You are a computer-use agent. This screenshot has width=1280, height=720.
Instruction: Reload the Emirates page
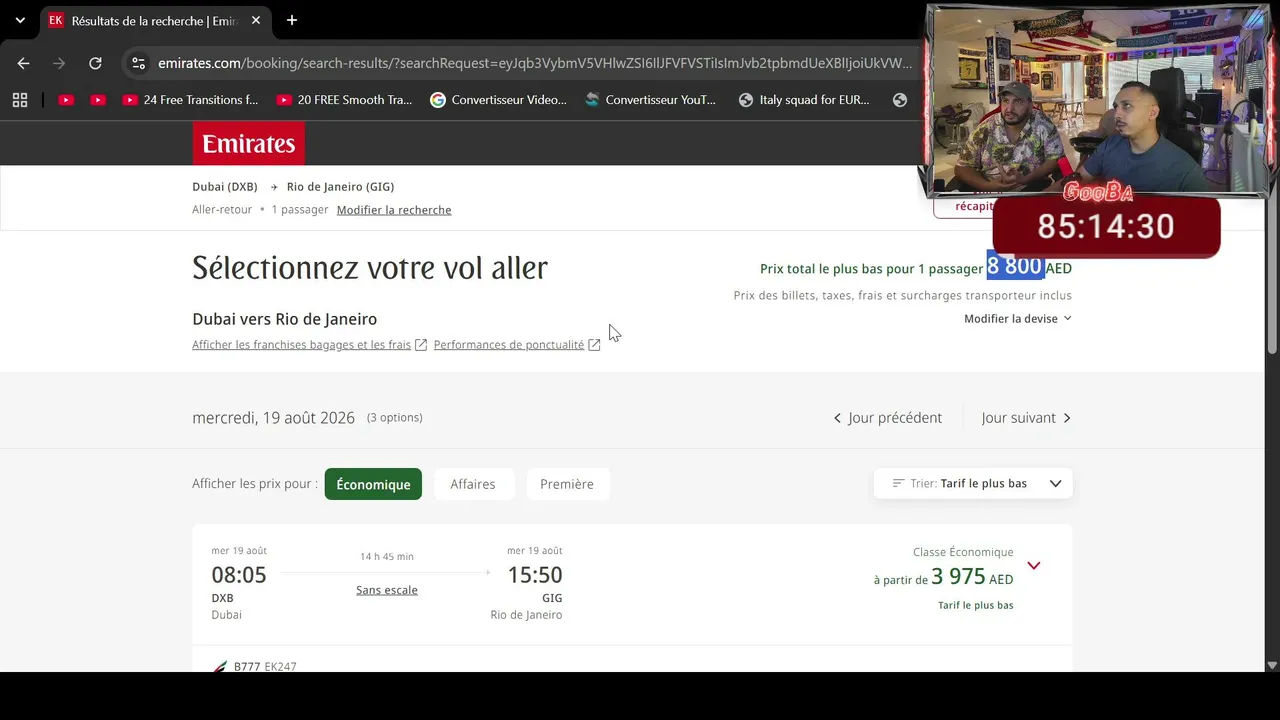[x=95, y=63]
